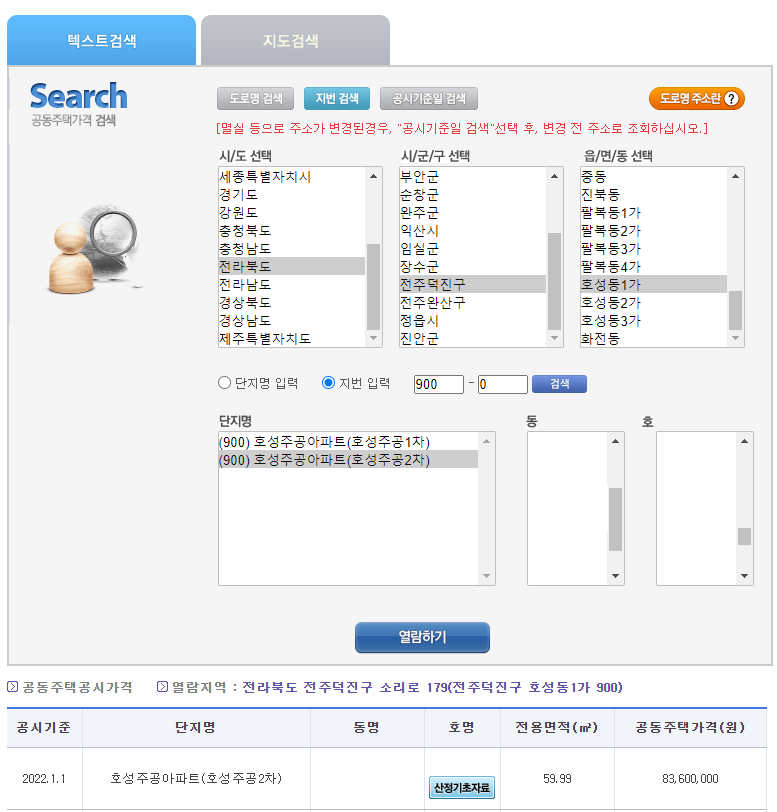This screenshot has height=812, width=777.
Task: Click the up arrow of the 읍/면/동 list scrollbar
Action: tap(736, 176)
